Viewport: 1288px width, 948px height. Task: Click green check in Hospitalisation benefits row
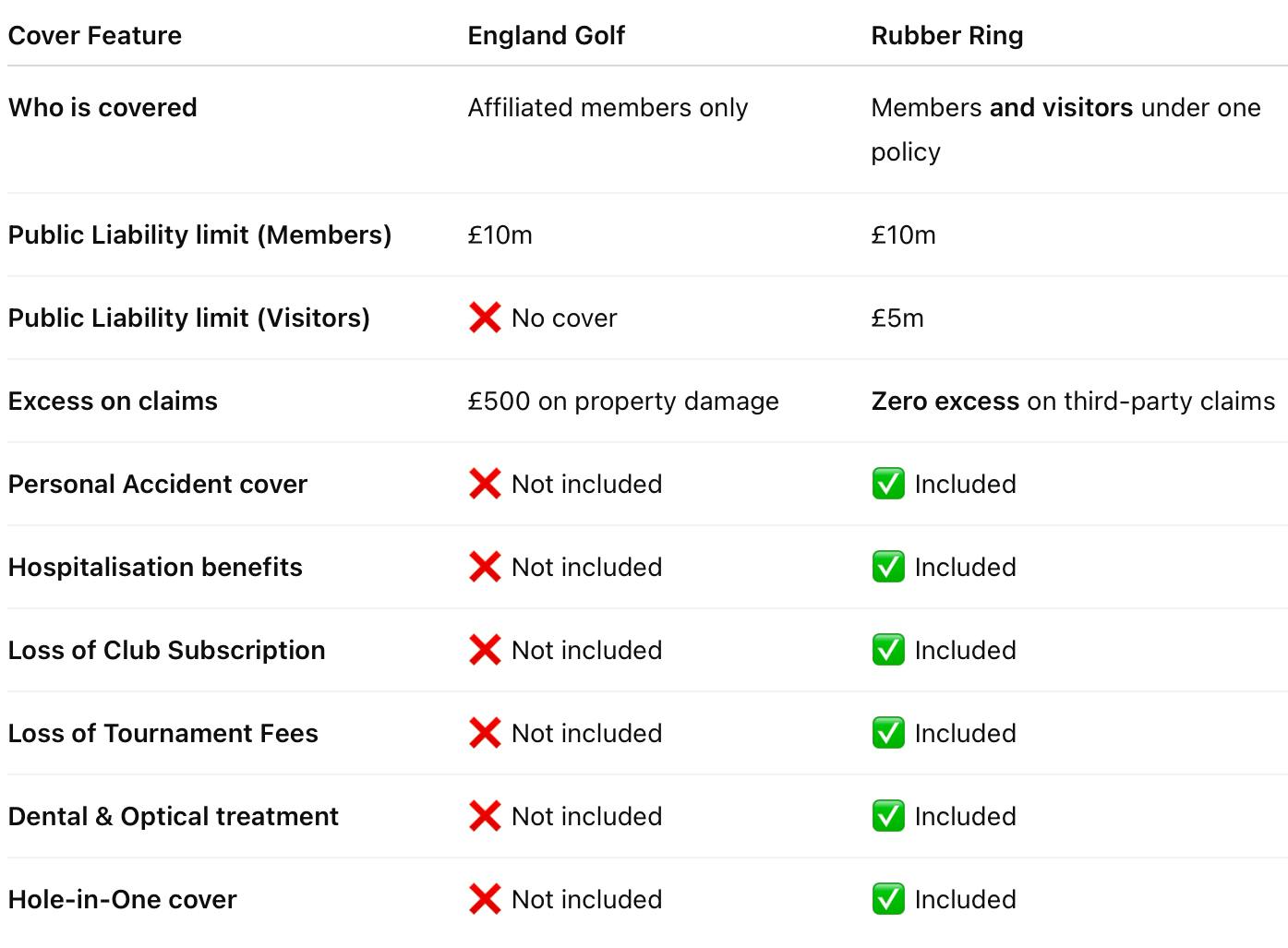[888, 567]
